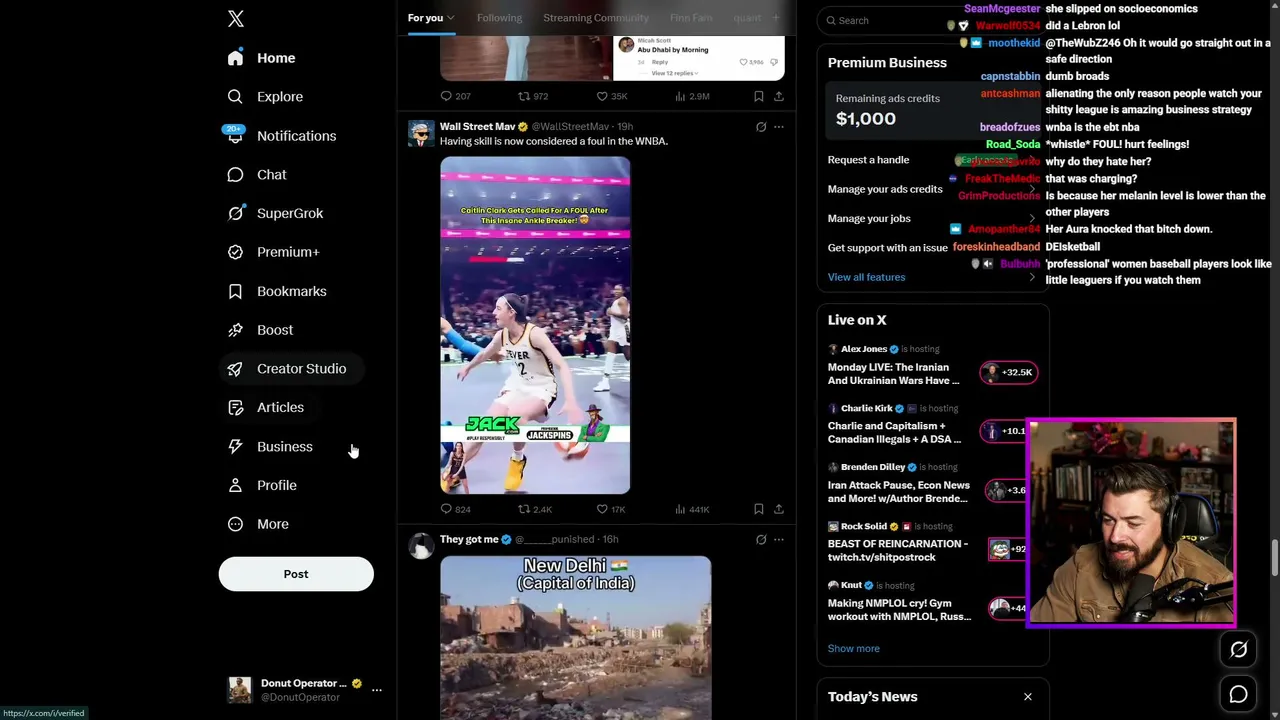Open the They got me account name
The height and width of the screenshot is (720, 1280).
tap(469, 540)
